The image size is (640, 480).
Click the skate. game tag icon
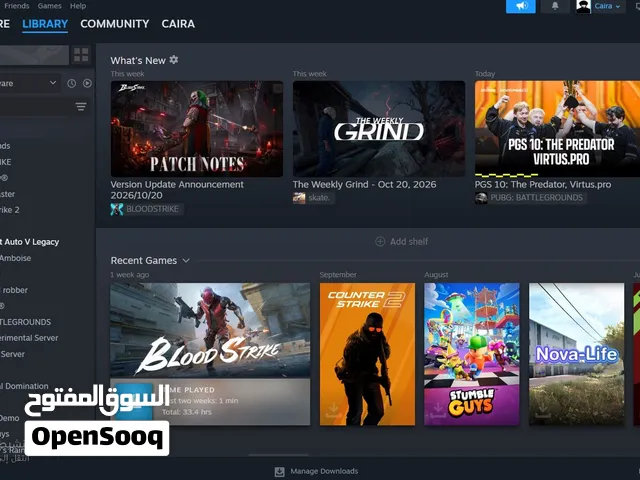coord(299,198)
